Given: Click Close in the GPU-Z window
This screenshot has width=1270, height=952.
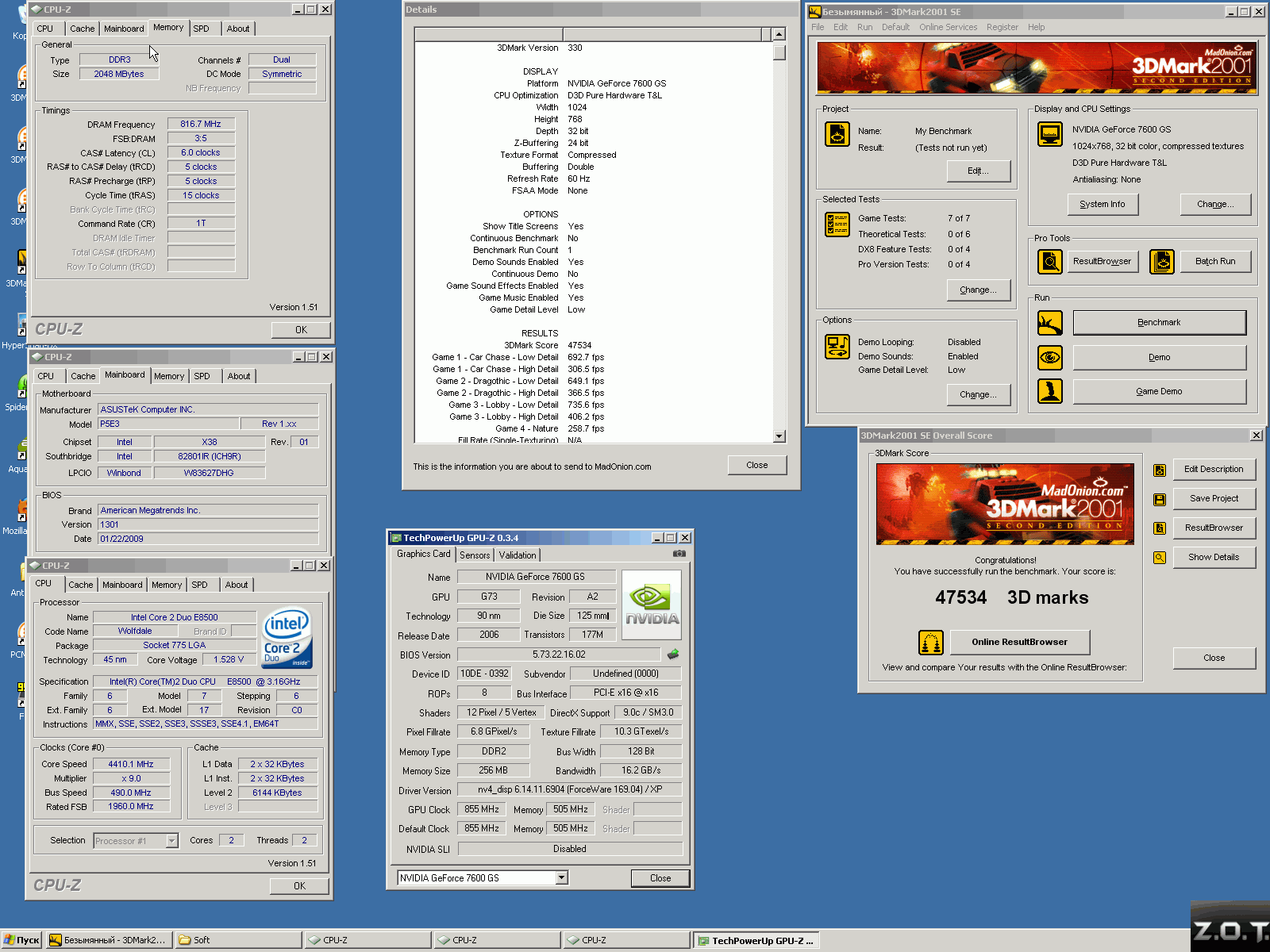Looking at the screenshot, I should coord(660,878).
